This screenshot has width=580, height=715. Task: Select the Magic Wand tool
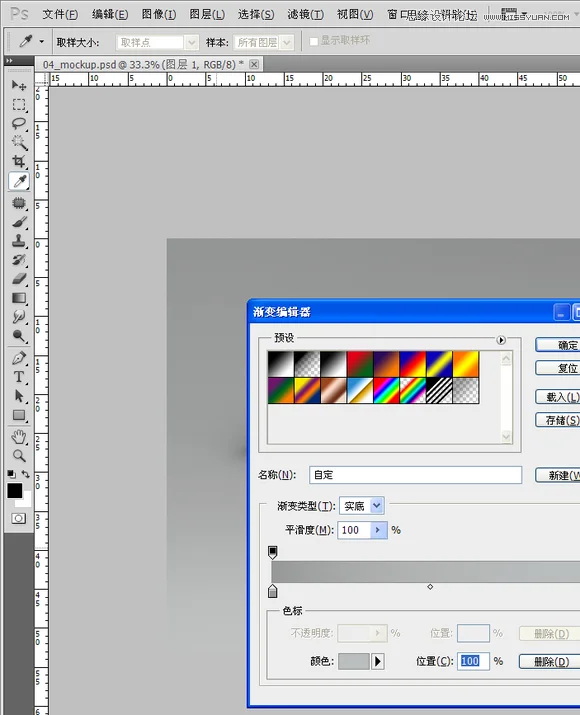19,142
